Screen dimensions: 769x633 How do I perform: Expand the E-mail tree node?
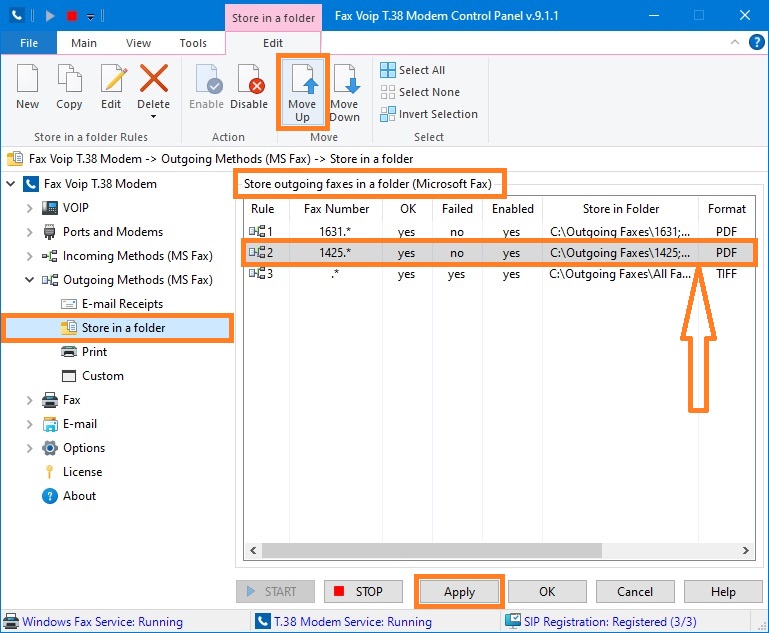tap(29, 424)
